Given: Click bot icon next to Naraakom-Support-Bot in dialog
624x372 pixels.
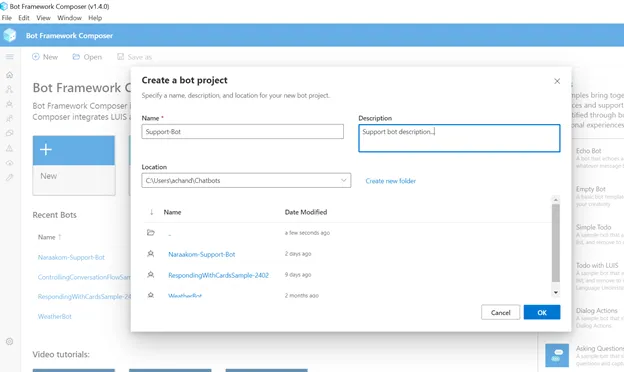Looking at the screenshot, I should pyautogui.click(x=150, y=253).
